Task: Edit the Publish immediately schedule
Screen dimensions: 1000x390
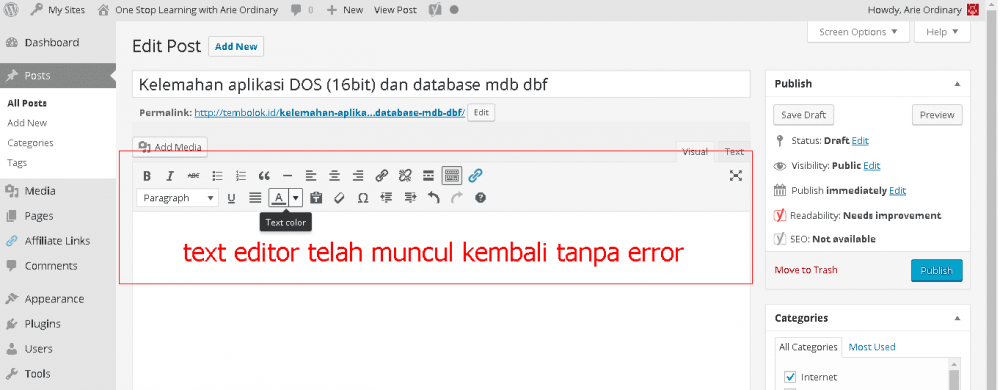Action: tap(897, 191)
